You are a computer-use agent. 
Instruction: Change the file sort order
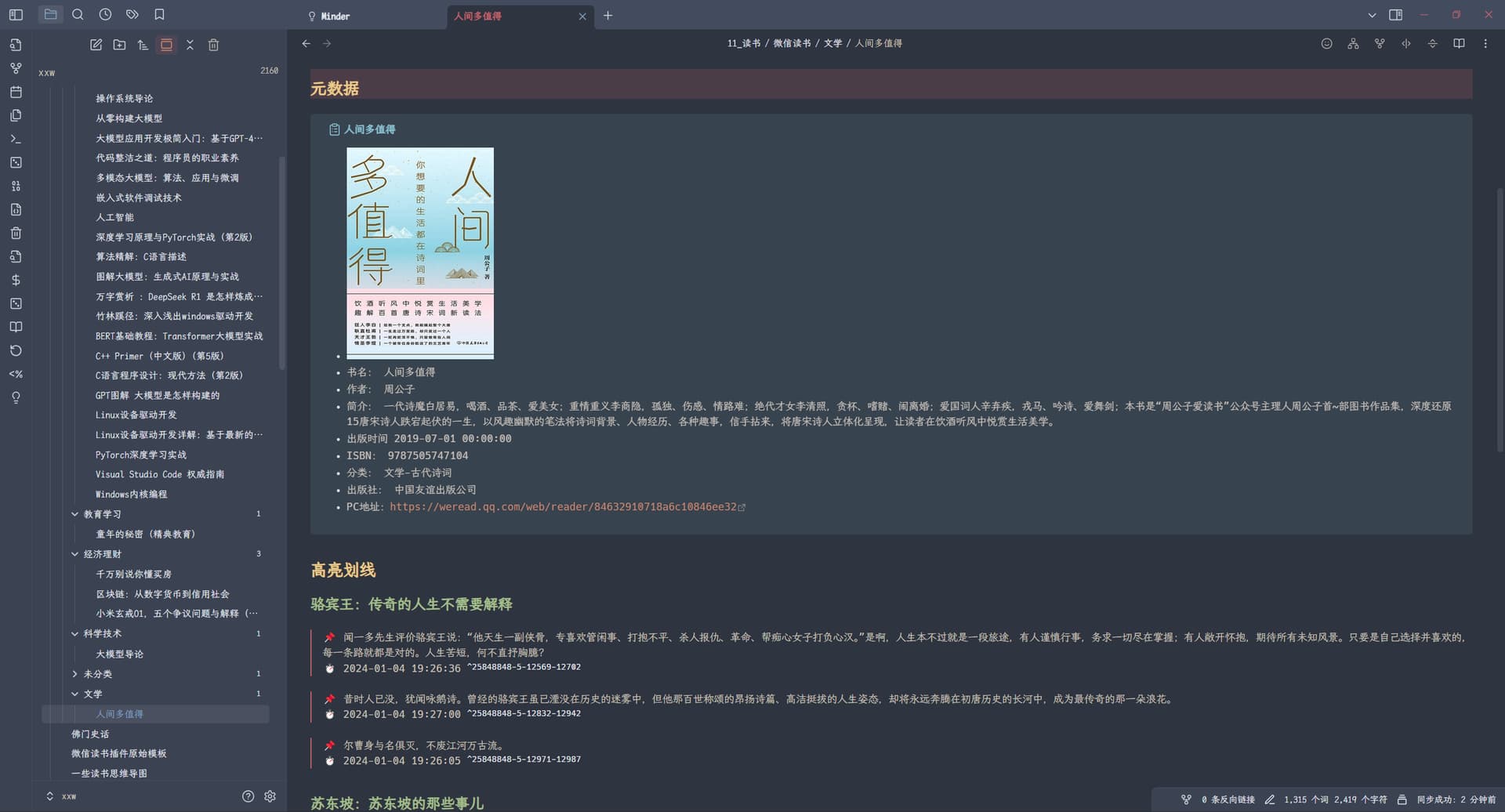pyautogui.click(x=143, y=45)
